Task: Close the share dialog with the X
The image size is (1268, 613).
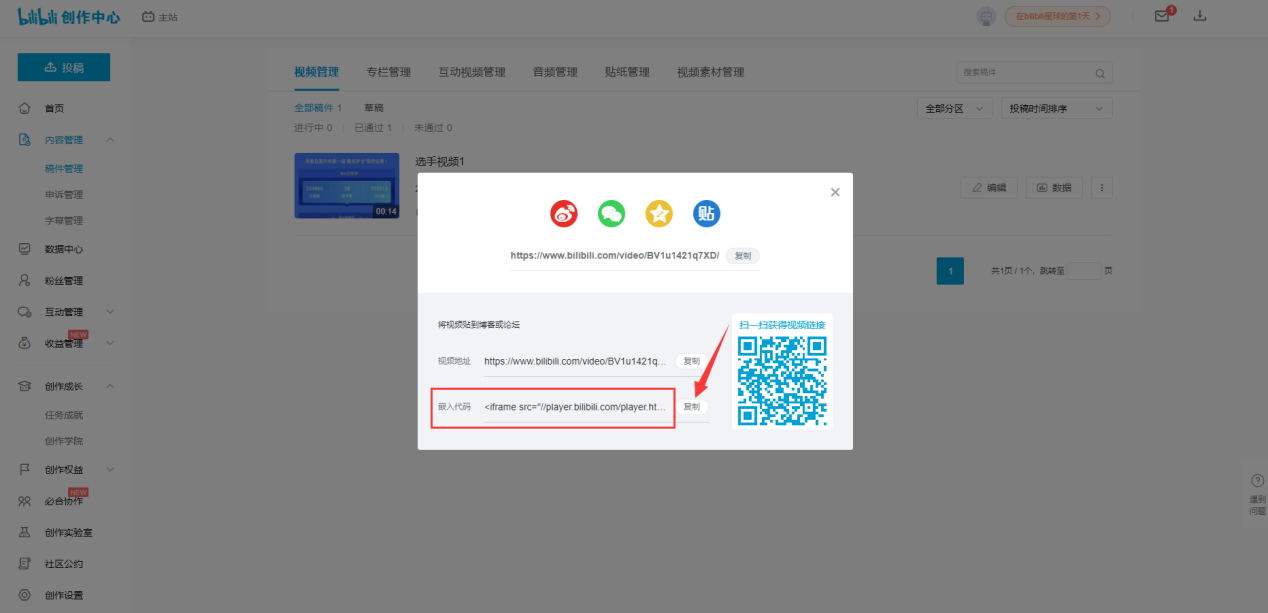Action: [x=835, y=192]
